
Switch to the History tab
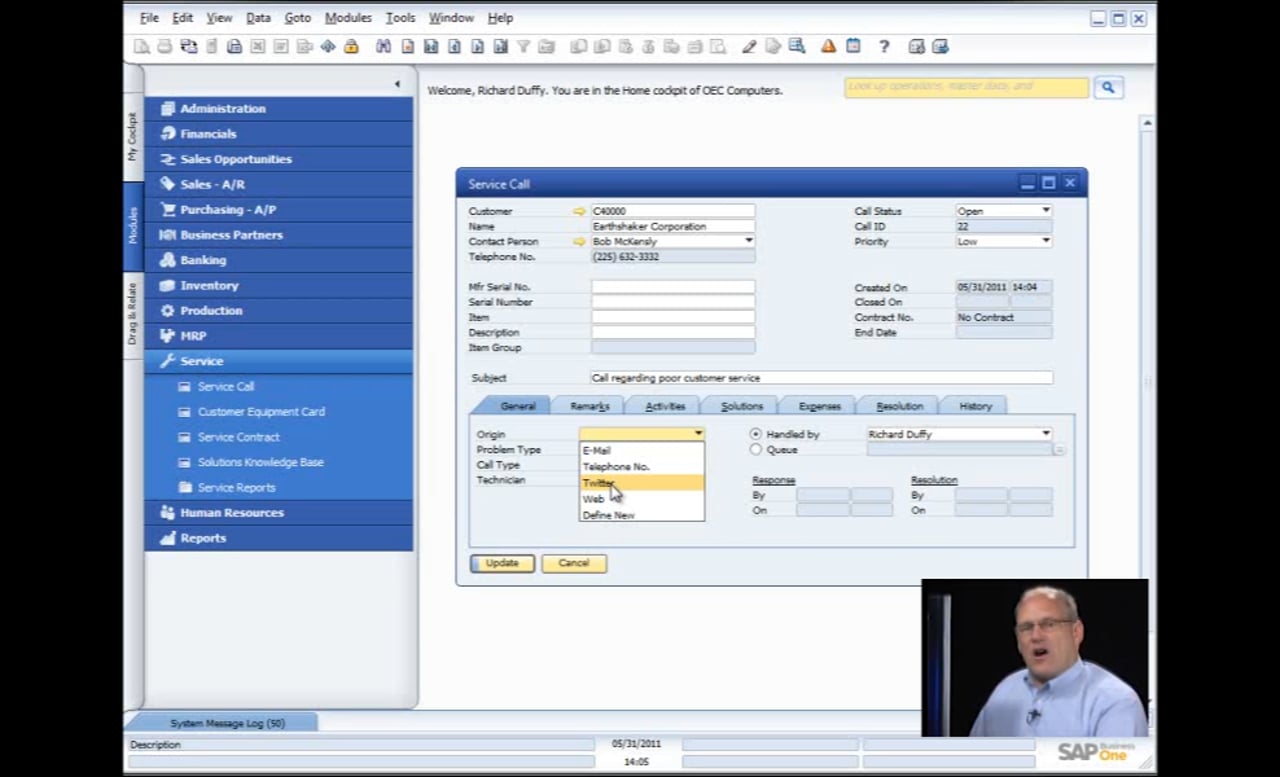pos(975,406)
